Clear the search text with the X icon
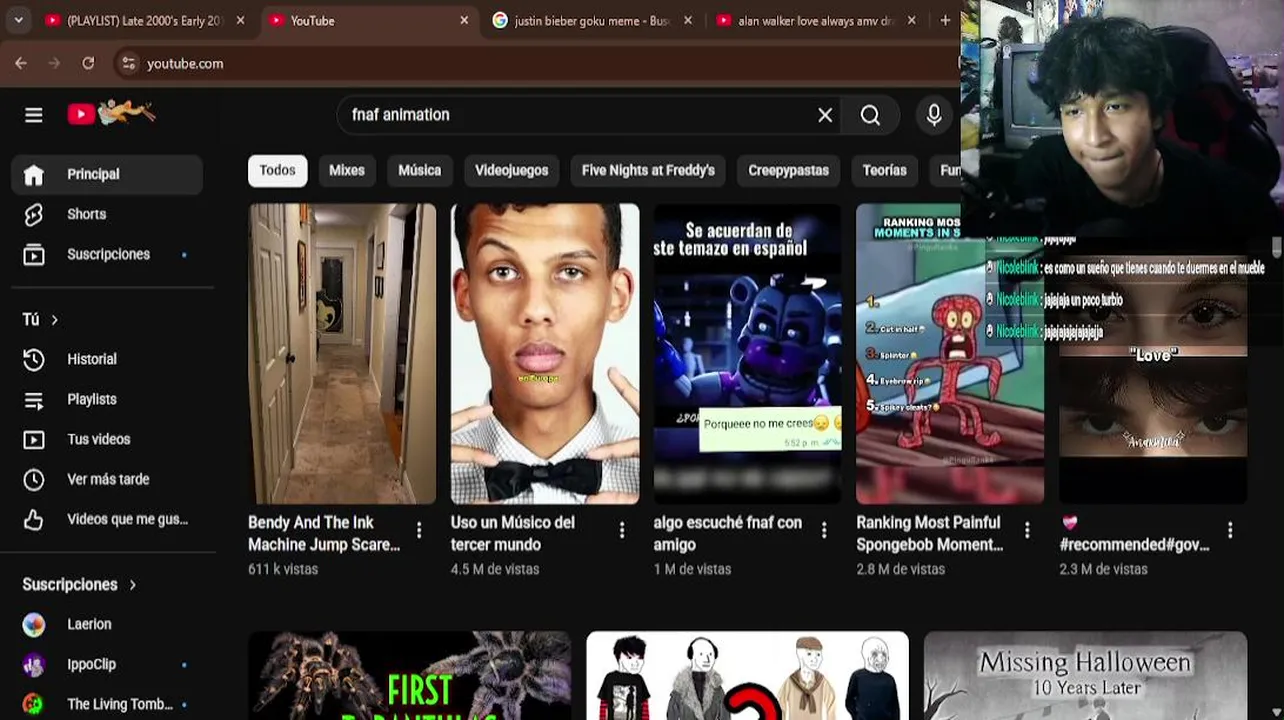 tap(825, 115)
